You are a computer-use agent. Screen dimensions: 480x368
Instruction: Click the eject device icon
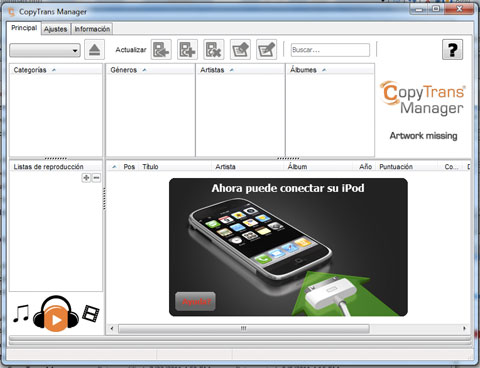click(95, 50)
